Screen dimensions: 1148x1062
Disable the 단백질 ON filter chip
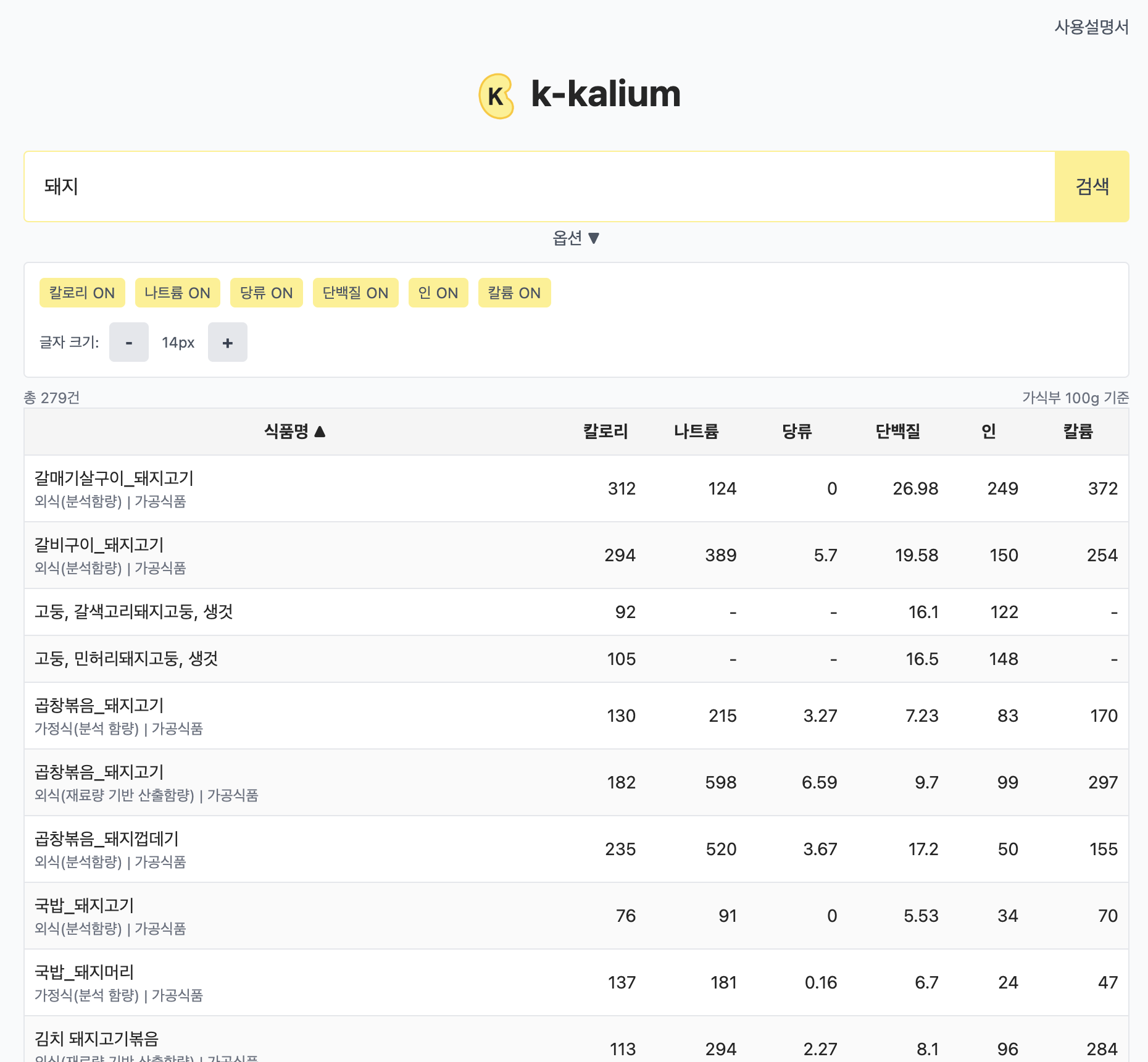(x=356, y=293)
